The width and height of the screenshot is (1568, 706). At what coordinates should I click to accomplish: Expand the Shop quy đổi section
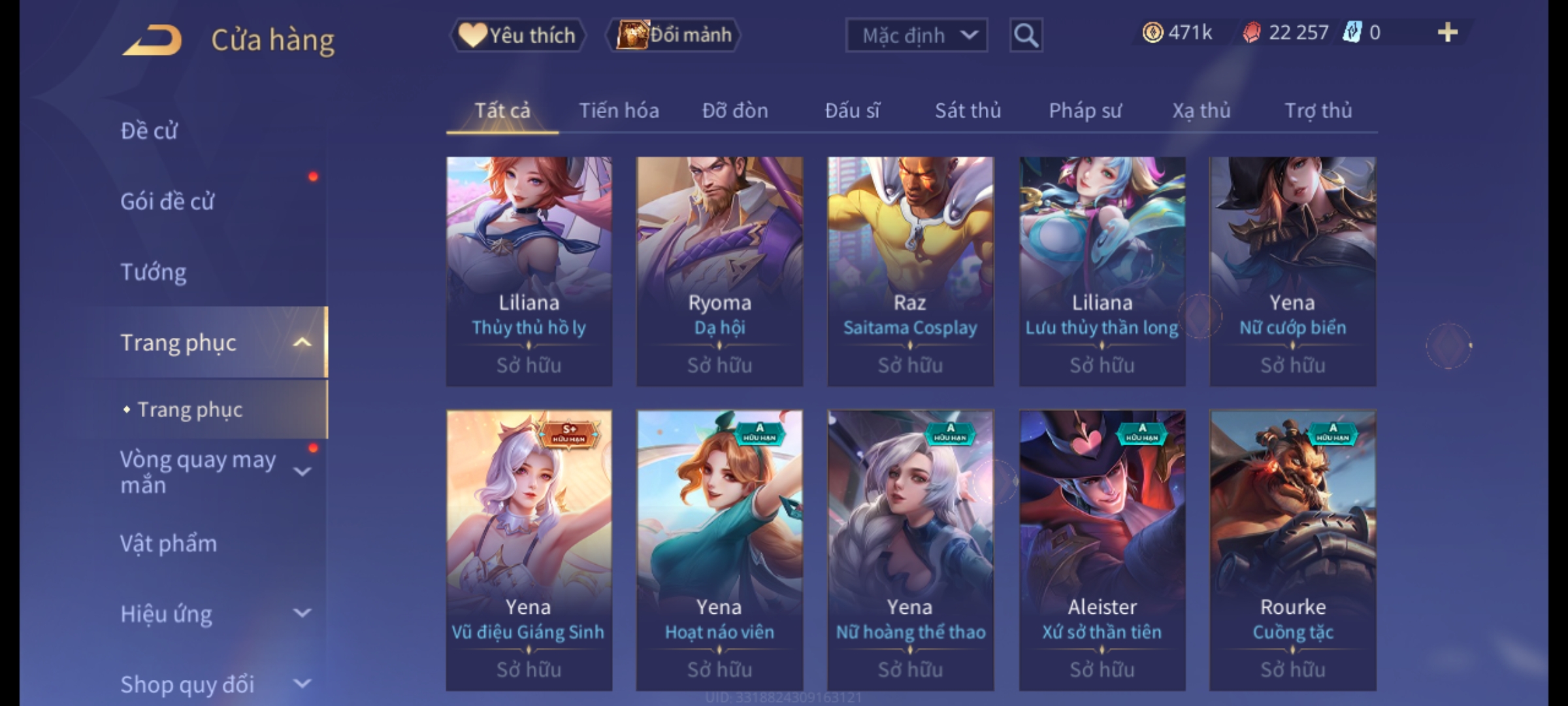302,684
